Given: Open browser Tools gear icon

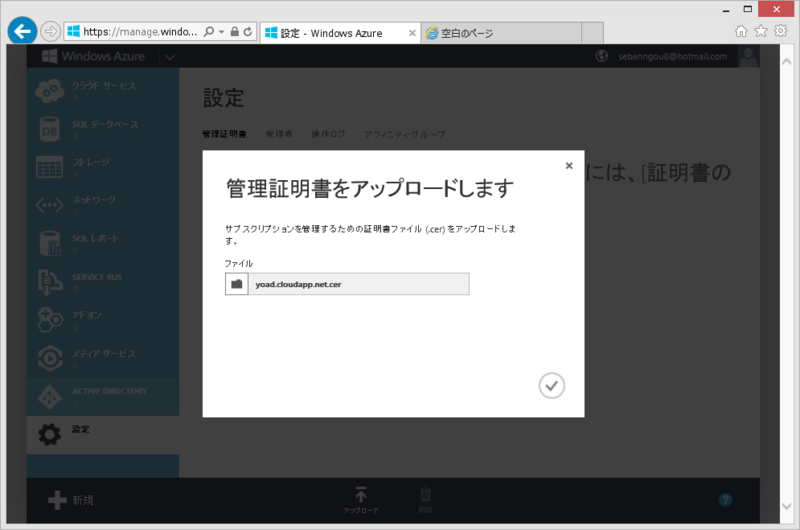Looking at the screenshot, I should (x=781, y=31).
